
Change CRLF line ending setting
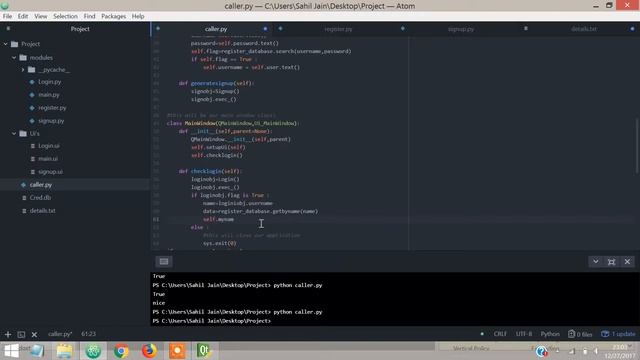500,334
